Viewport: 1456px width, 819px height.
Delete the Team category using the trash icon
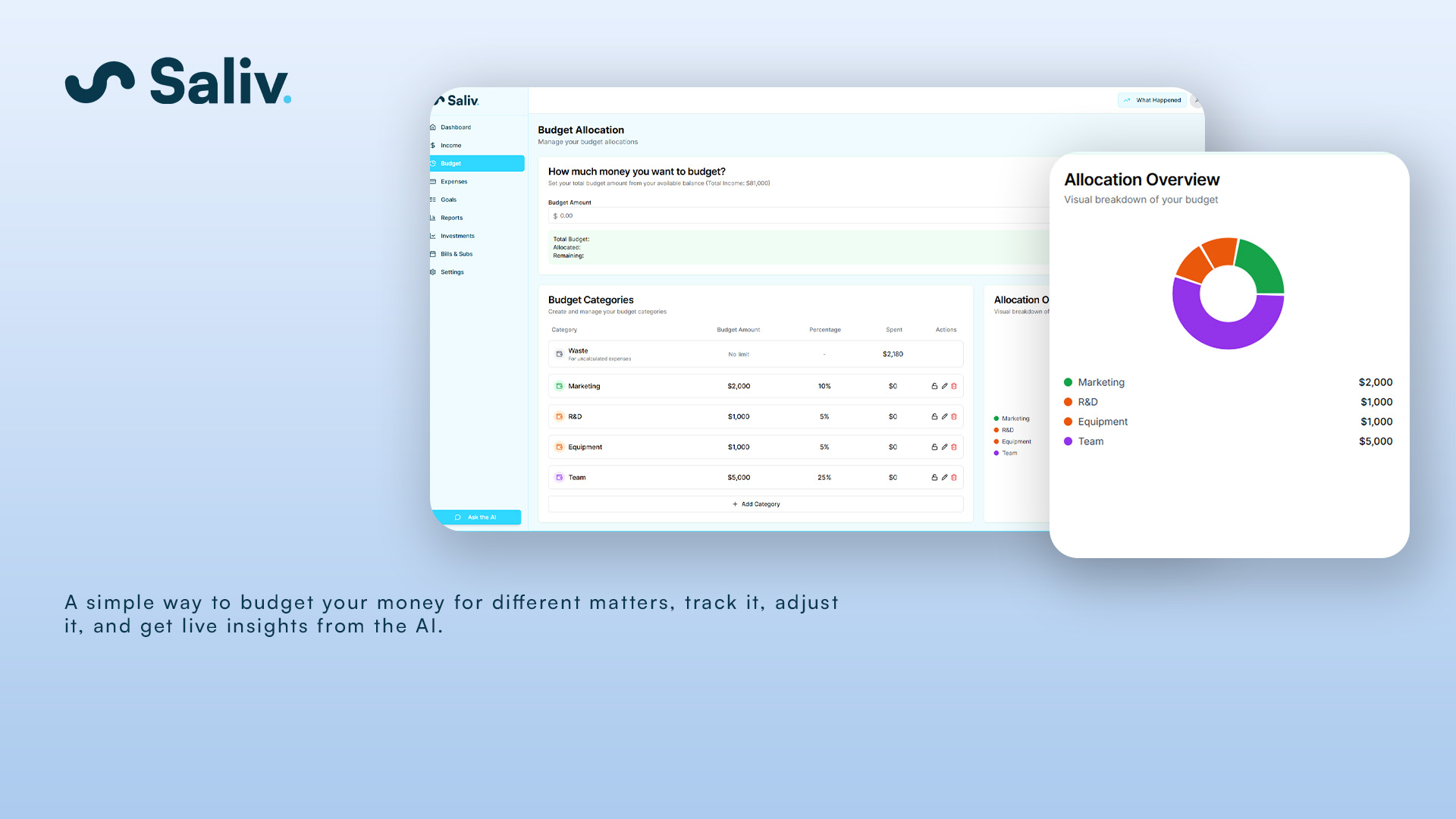[x=954, y=477]
